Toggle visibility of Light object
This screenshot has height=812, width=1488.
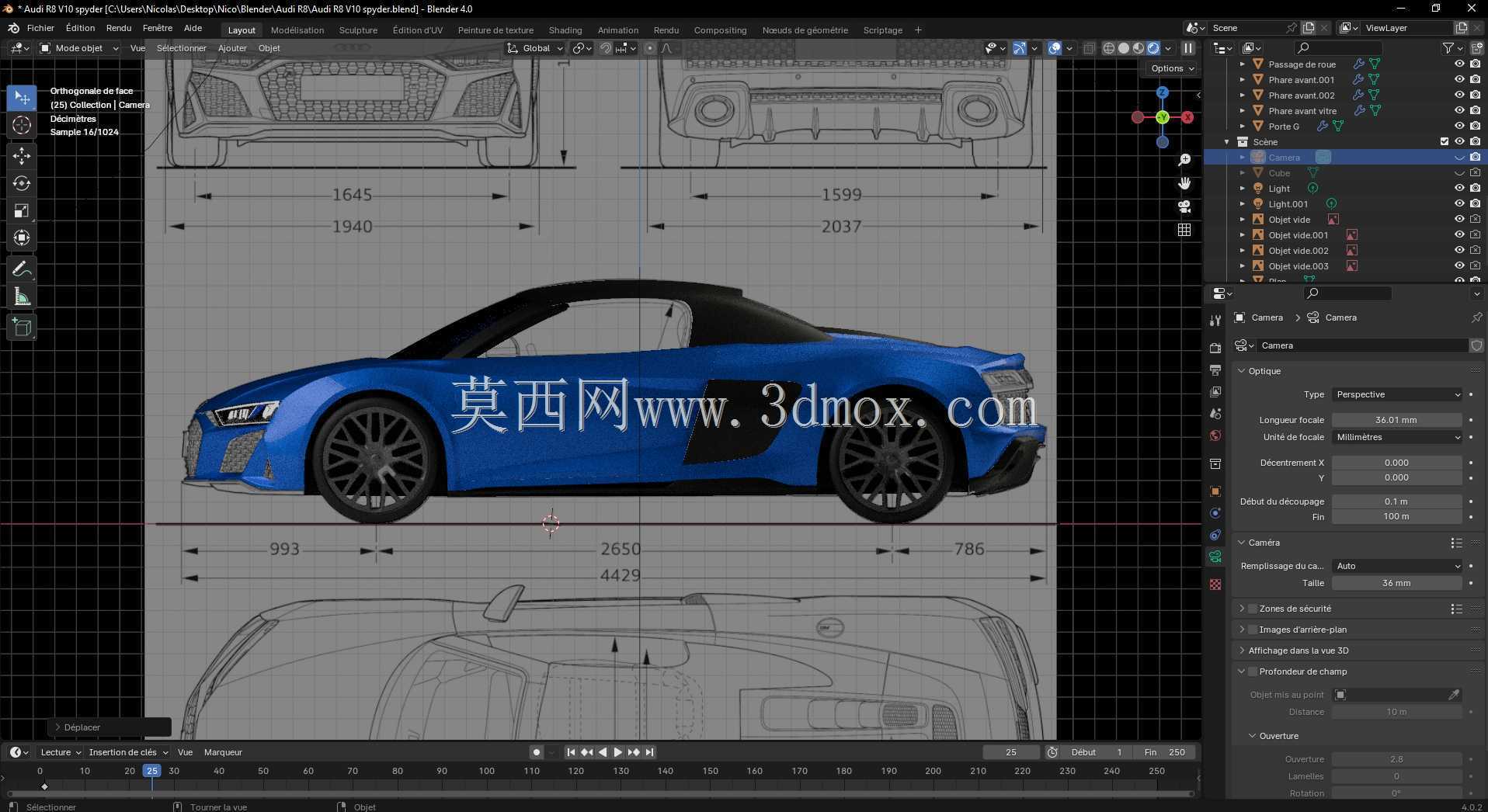[1459, 189]
